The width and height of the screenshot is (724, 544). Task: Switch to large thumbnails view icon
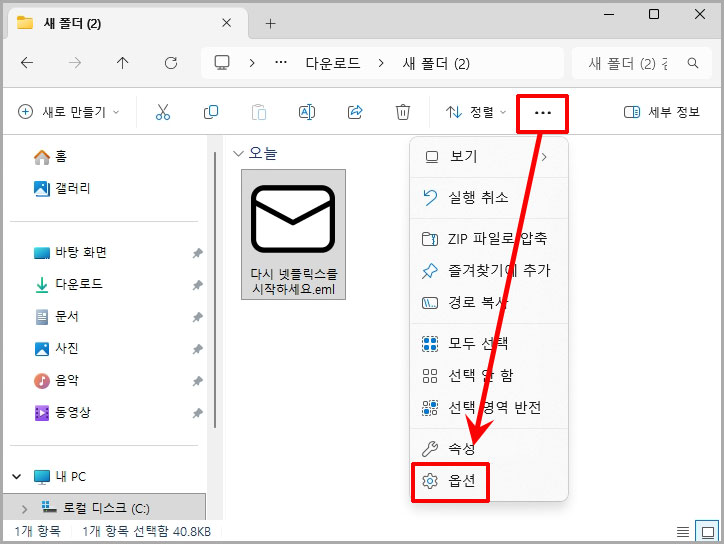[x=707, y=532]
